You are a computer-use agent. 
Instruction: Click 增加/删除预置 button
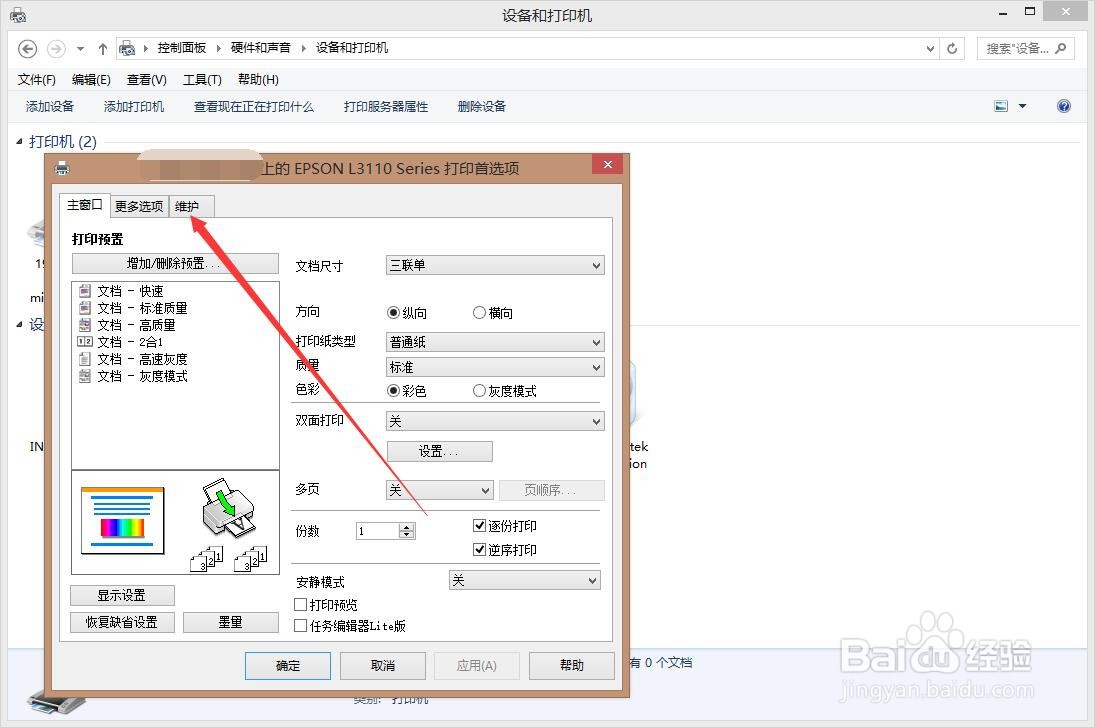175,263
